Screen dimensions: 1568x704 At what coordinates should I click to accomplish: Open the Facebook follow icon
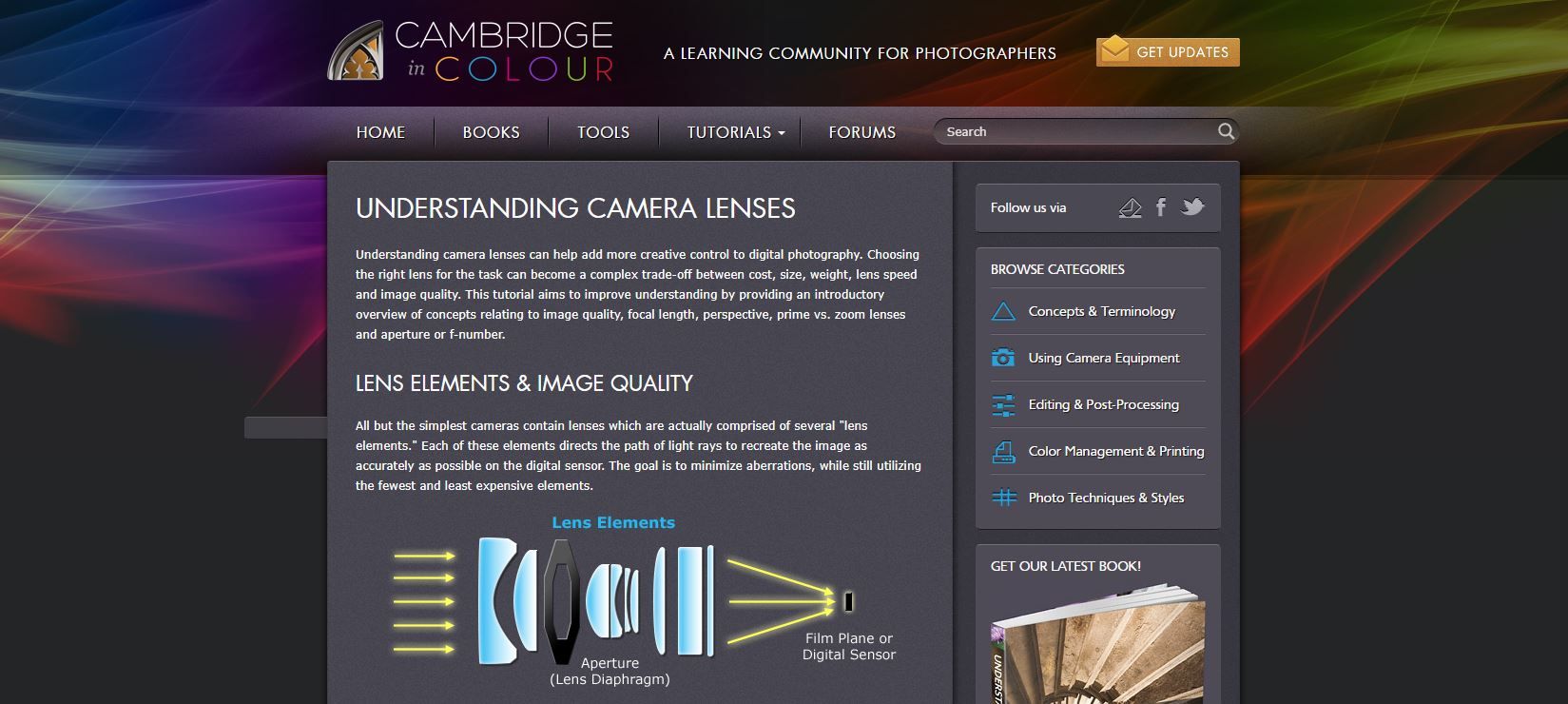click(x=1161, y=207)
